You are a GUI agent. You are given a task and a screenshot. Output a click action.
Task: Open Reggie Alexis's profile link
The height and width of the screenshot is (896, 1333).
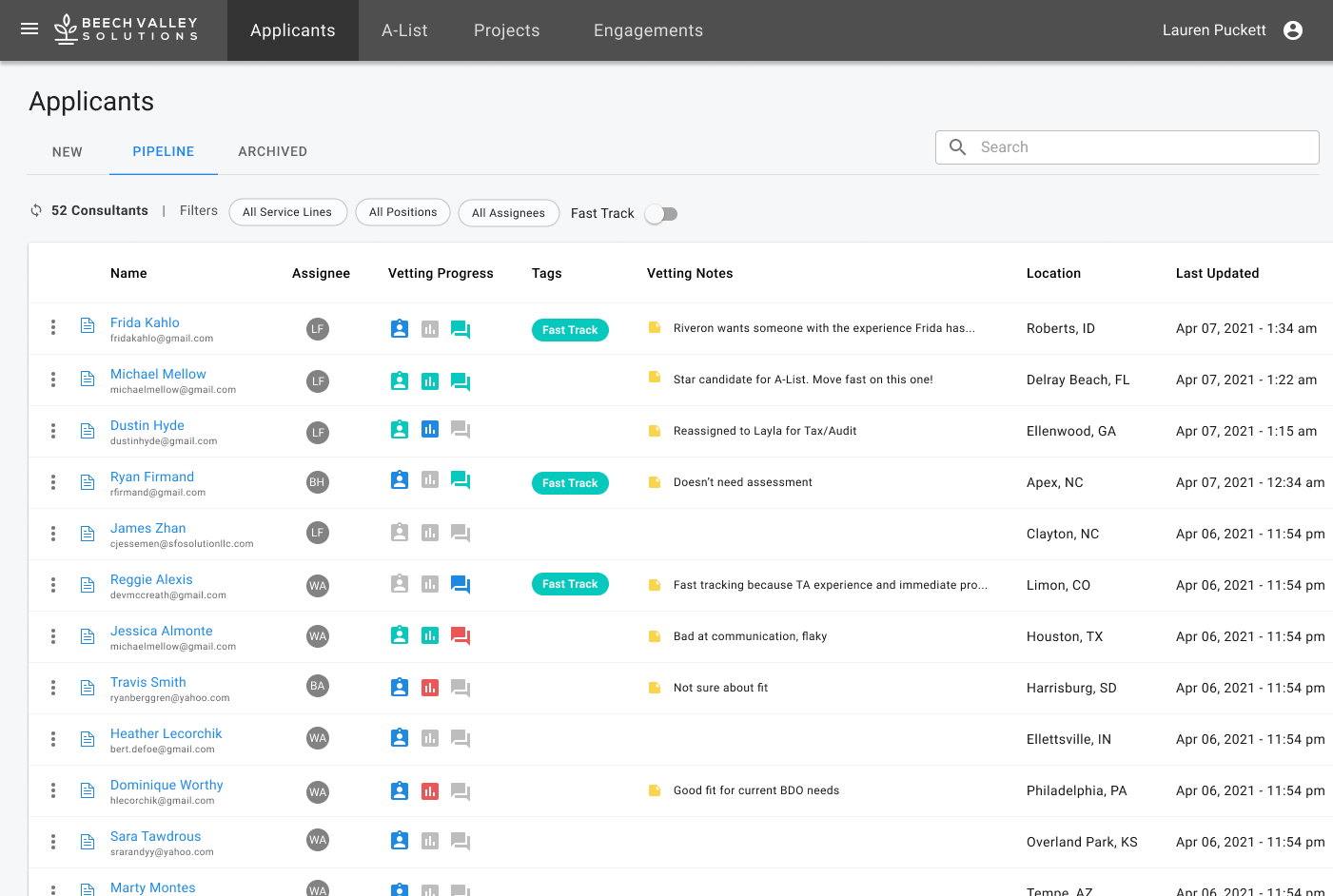[151, 578]
